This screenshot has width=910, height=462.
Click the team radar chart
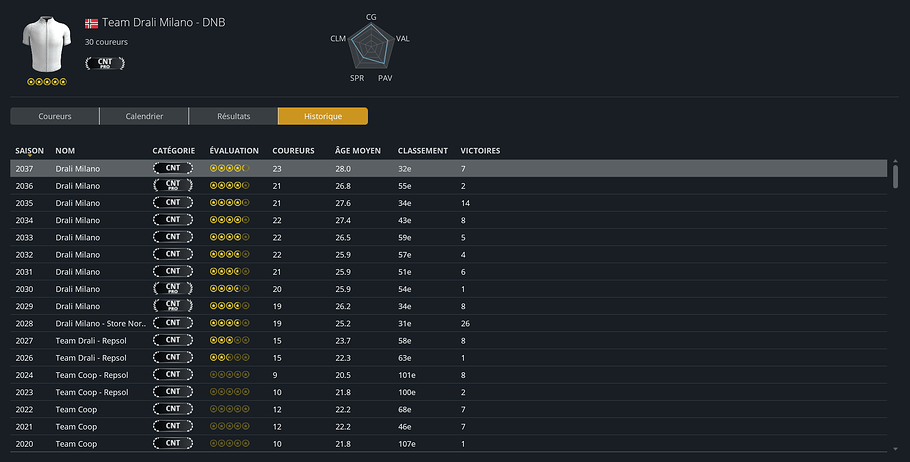pyautogui.click(x=371, y=46)
